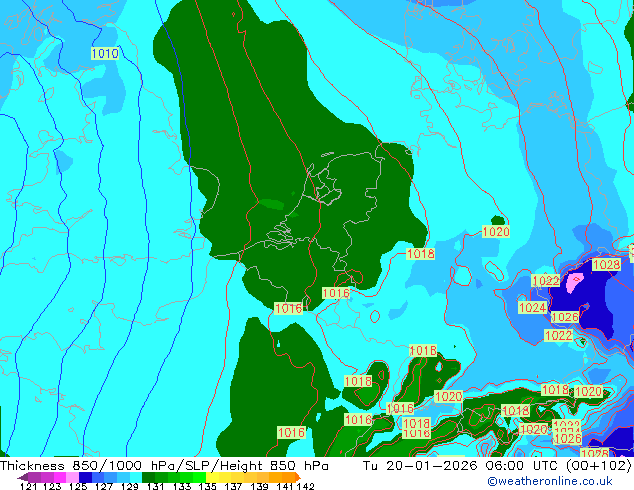634x490 pixels.
Task: Click the cyan 129 legend swatch
Action: point(136,477)
